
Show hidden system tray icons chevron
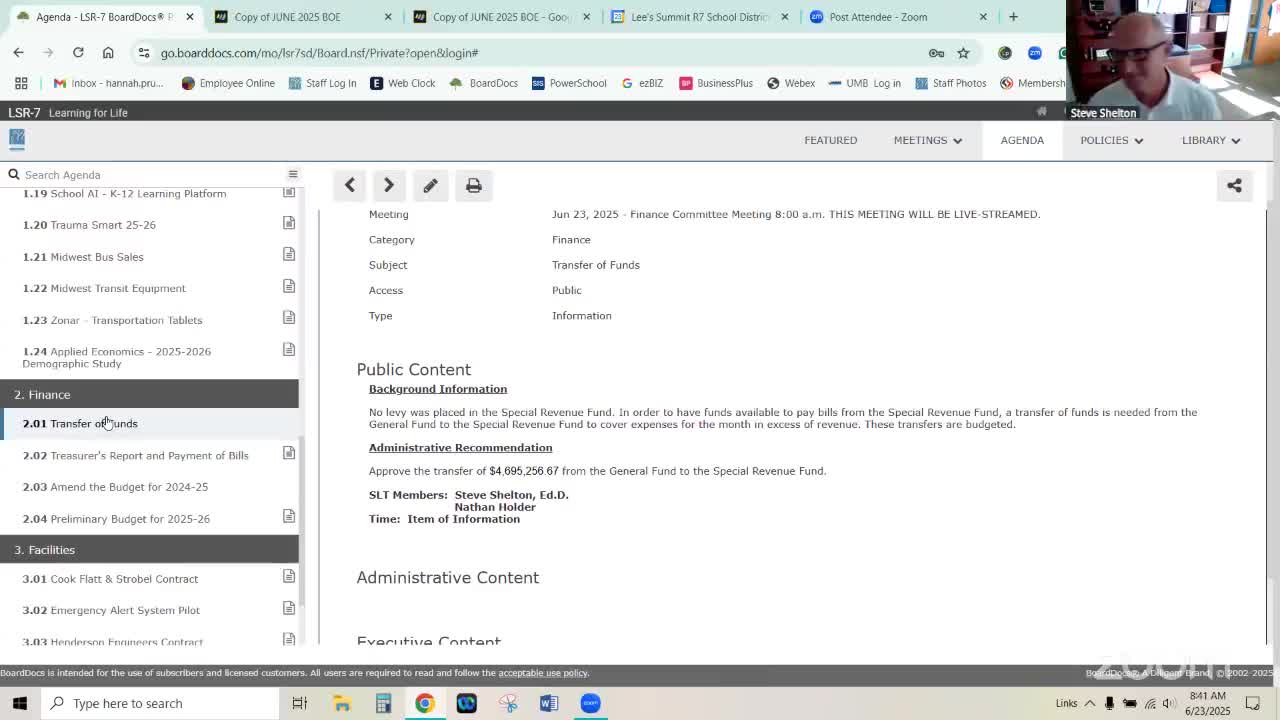pos(1090,703)
